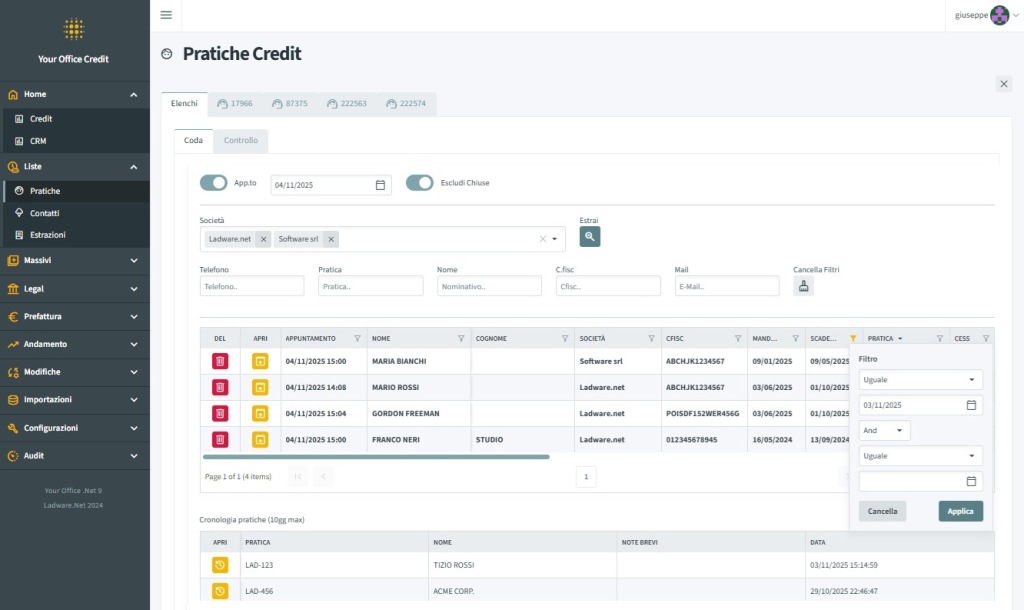The image size is (1024, 610).
Task: Click Cancella in the filter popup
Action: (882, 511)
